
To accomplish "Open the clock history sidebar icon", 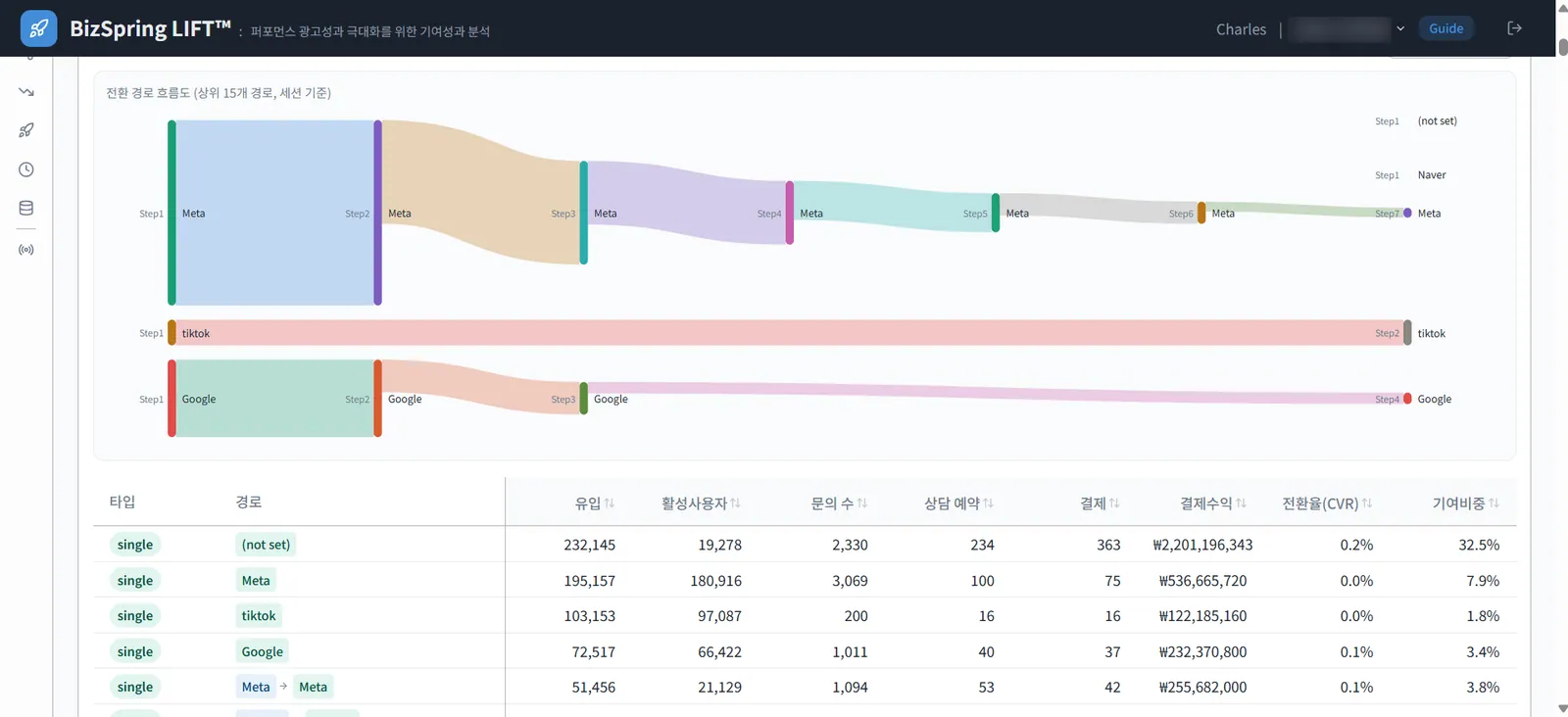I will [26, 169].
